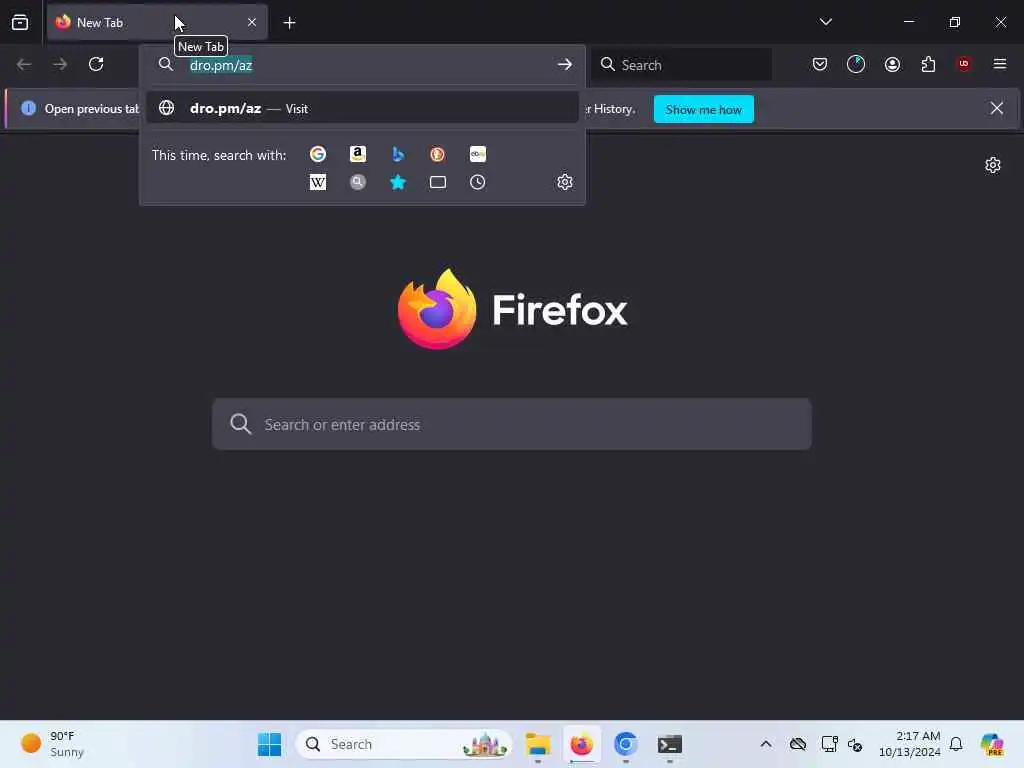Go back one page
This screenshot has width=1024, height=768.
pos(24,64)
